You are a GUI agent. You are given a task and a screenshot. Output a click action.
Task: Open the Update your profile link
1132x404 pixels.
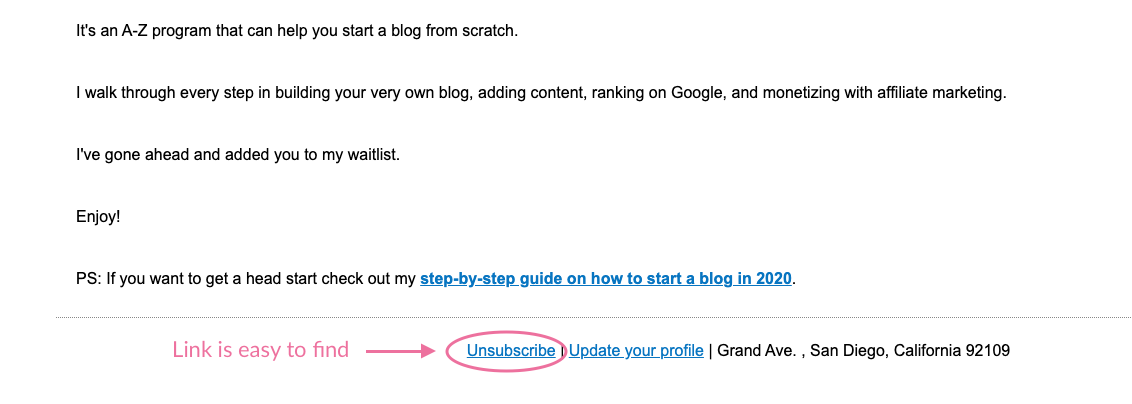pos(636,351)
